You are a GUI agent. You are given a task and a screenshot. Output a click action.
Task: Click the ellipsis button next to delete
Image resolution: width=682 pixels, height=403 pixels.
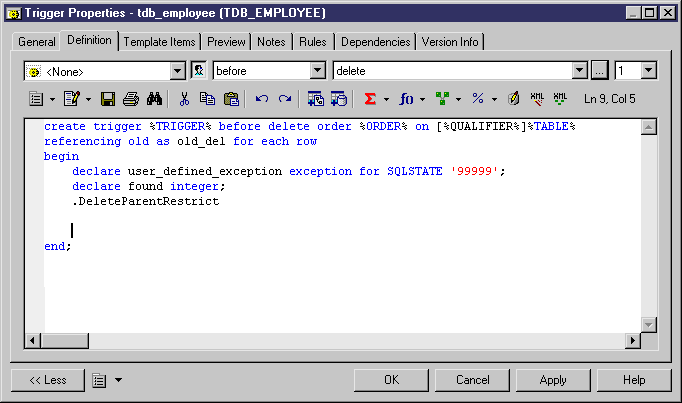(x=599, y=70)
